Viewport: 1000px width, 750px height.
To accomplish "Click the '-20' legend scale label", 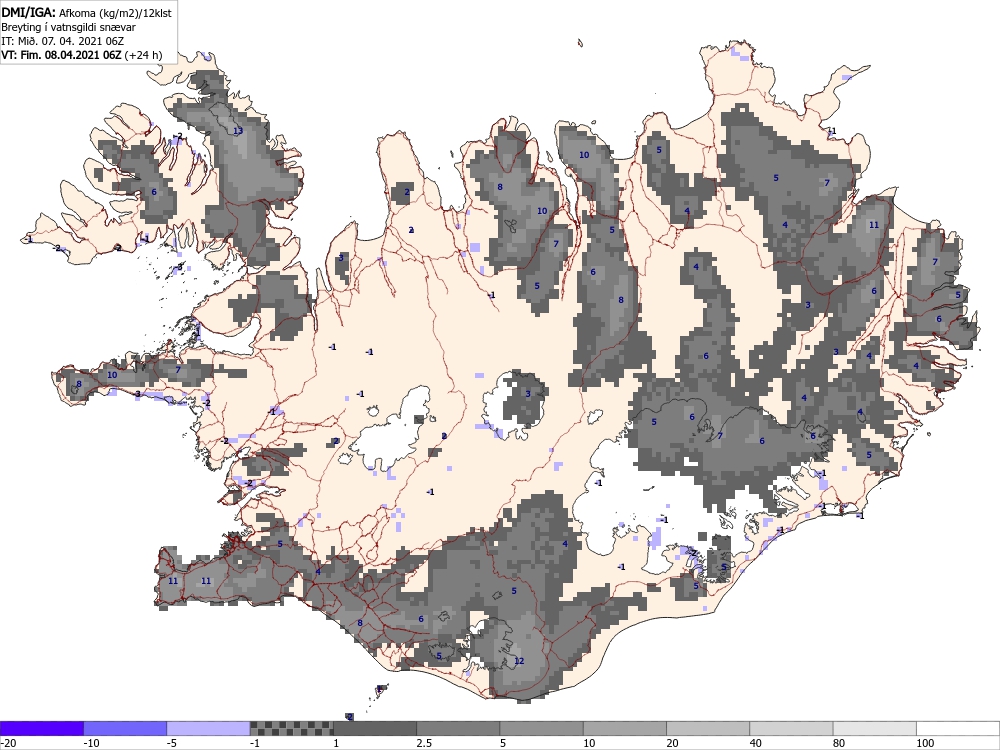I will pos(8,743).
